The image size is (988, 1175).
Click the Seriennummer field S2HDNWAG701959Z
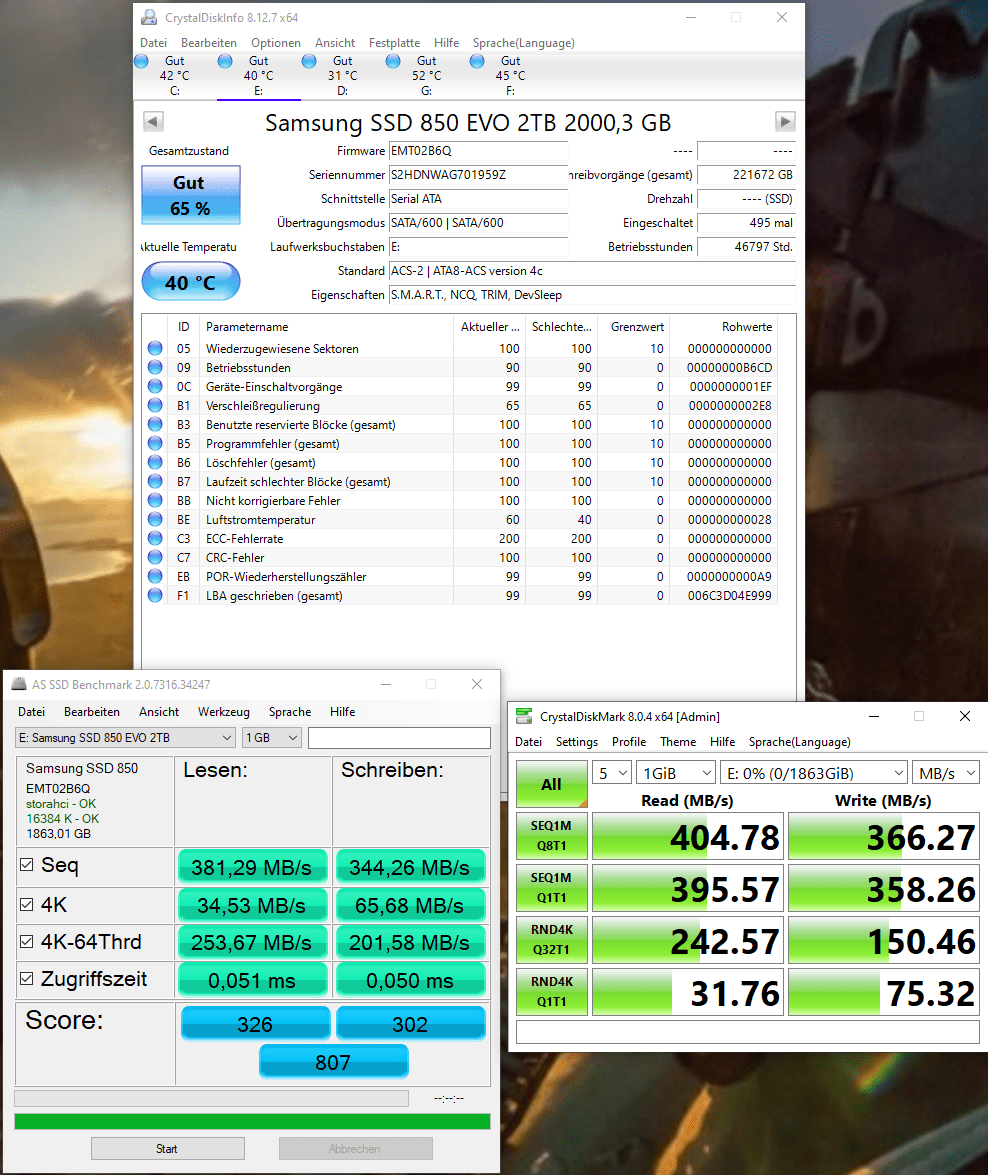click(x=478, y=175)
